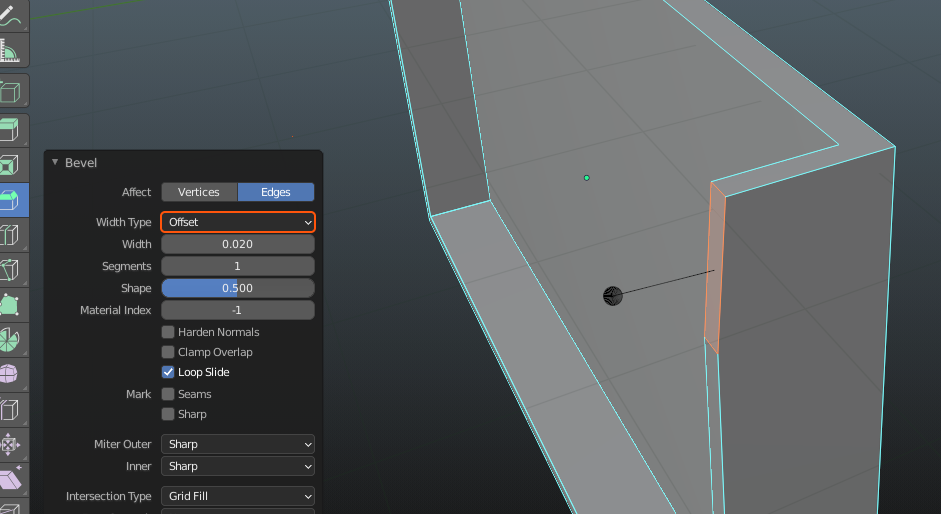
Task: Click the green origin dot in viewport
Action: pos(587,178)
